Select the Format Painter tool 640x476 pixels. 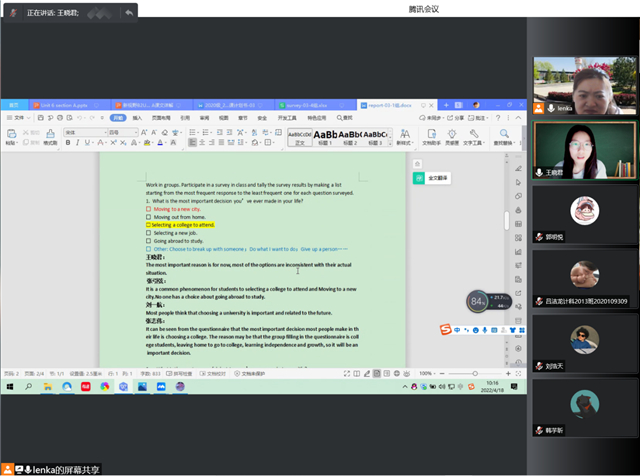pos(50,137)
